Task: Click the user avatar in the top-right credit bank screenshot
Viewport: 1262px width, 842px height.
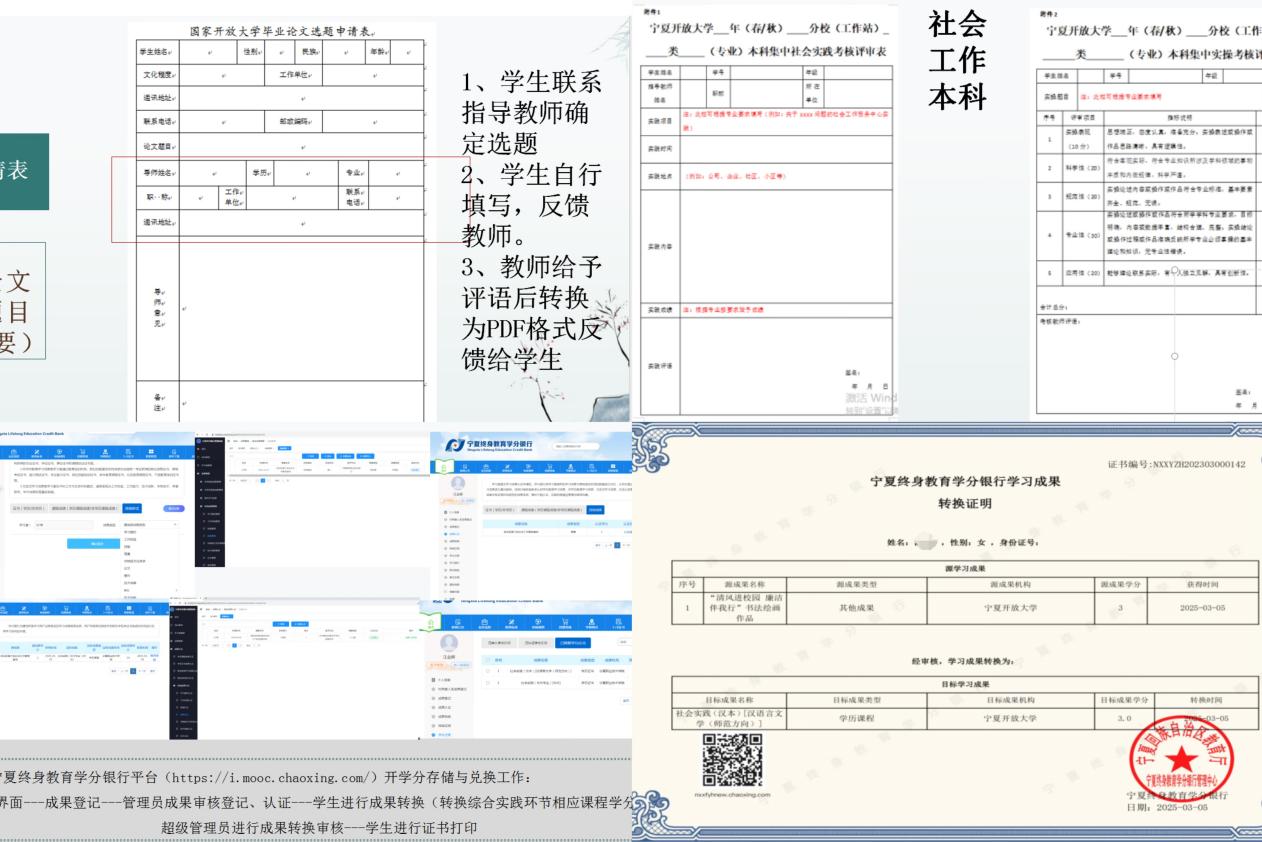Action: tap(458, 483)
